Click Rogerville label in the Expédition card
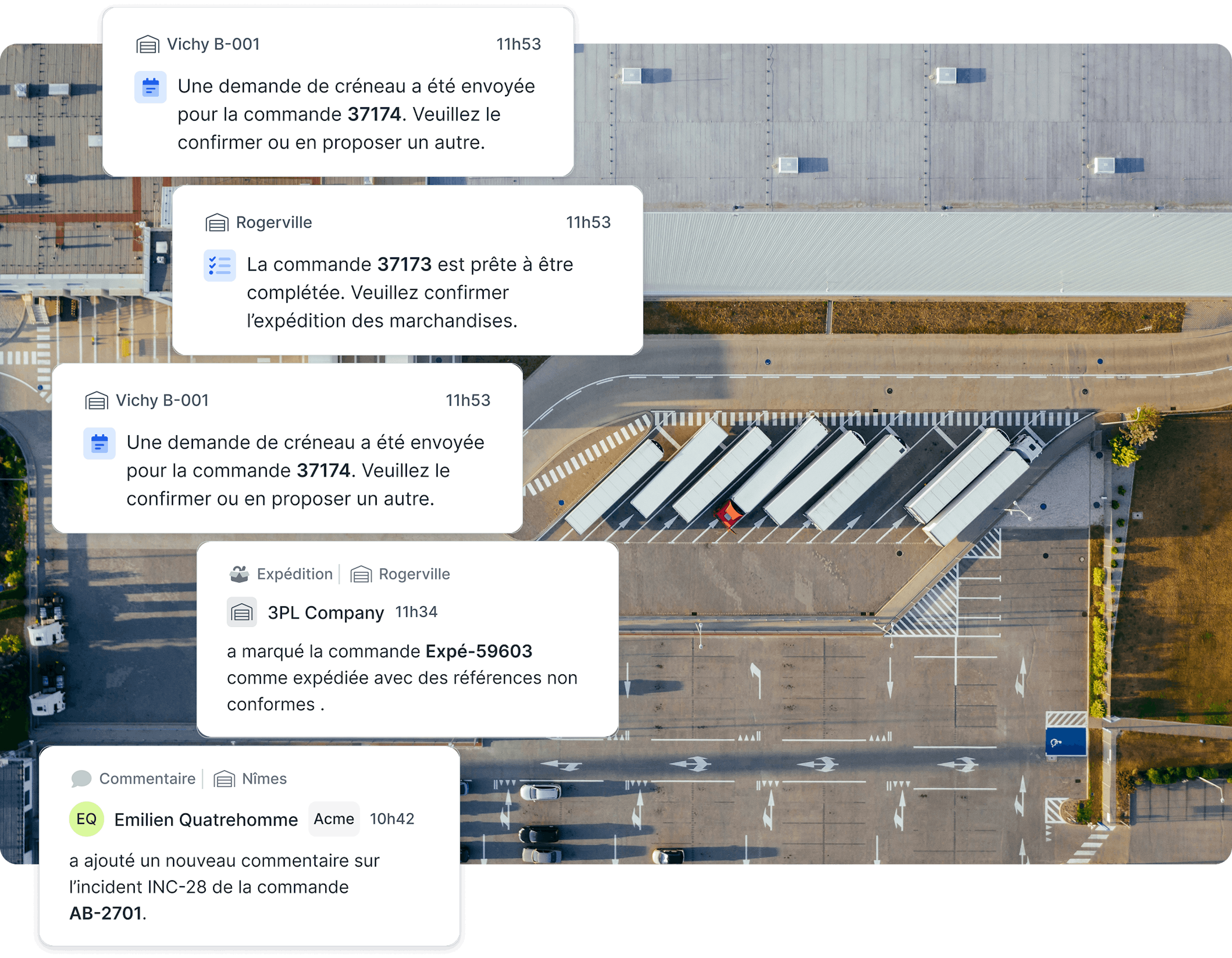1232x958 pixels. click(415, 574)
